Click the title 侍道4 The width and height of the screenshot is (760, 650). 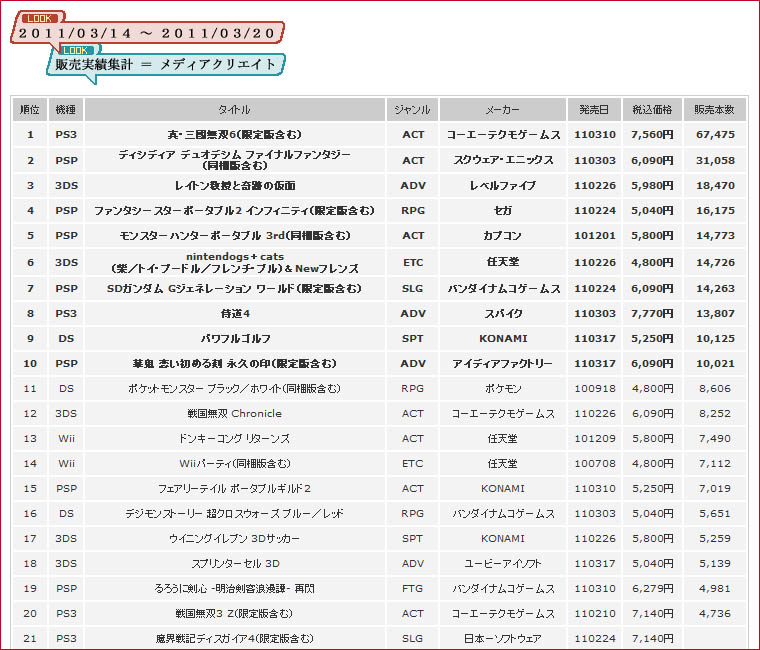[235, 314]
